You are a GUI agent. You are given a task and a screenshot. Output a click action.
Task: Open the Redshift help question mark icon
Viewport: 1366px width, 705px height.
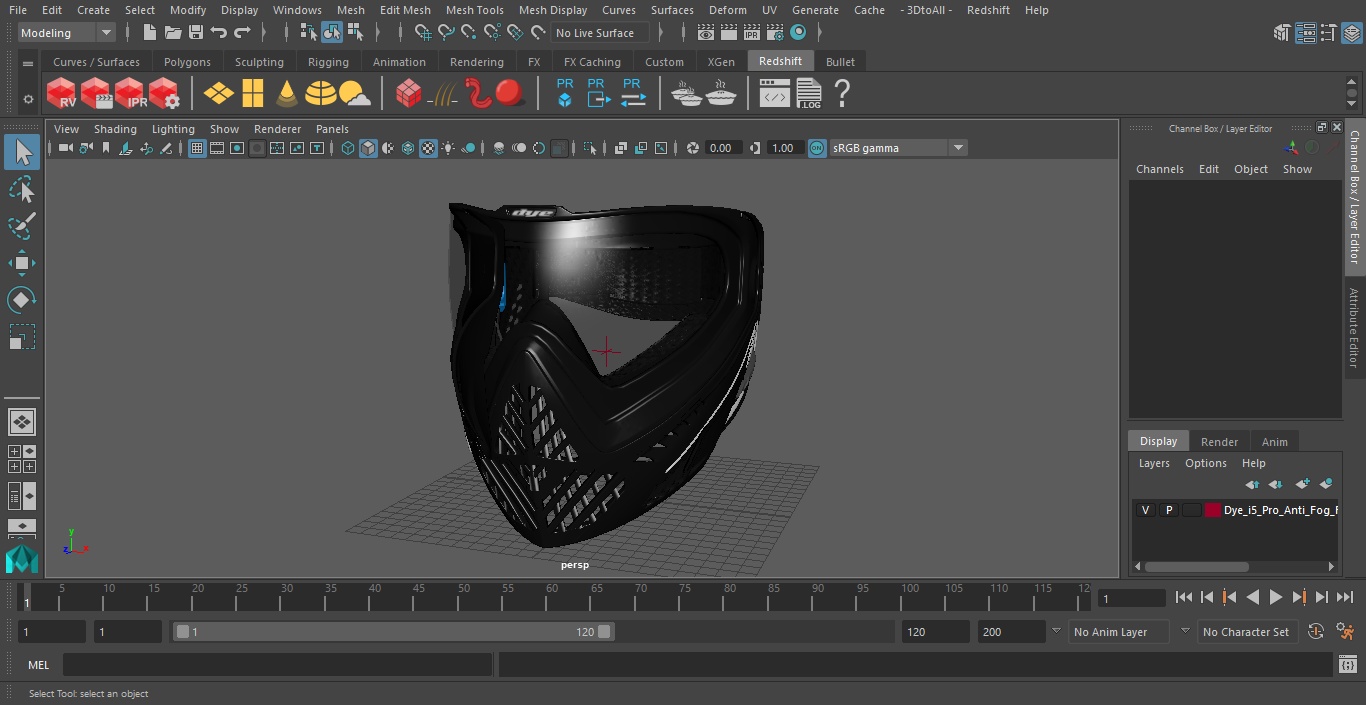point(842,94)
